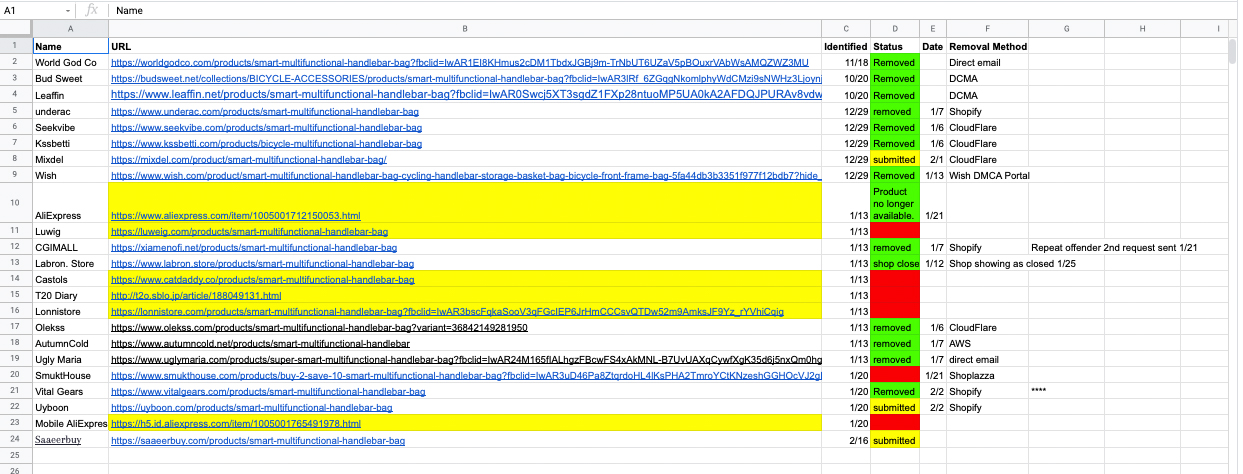Viewport: 1243px width, 474px height.
Task: Open the vitalgears.com product link
Action: coord(266,392)
